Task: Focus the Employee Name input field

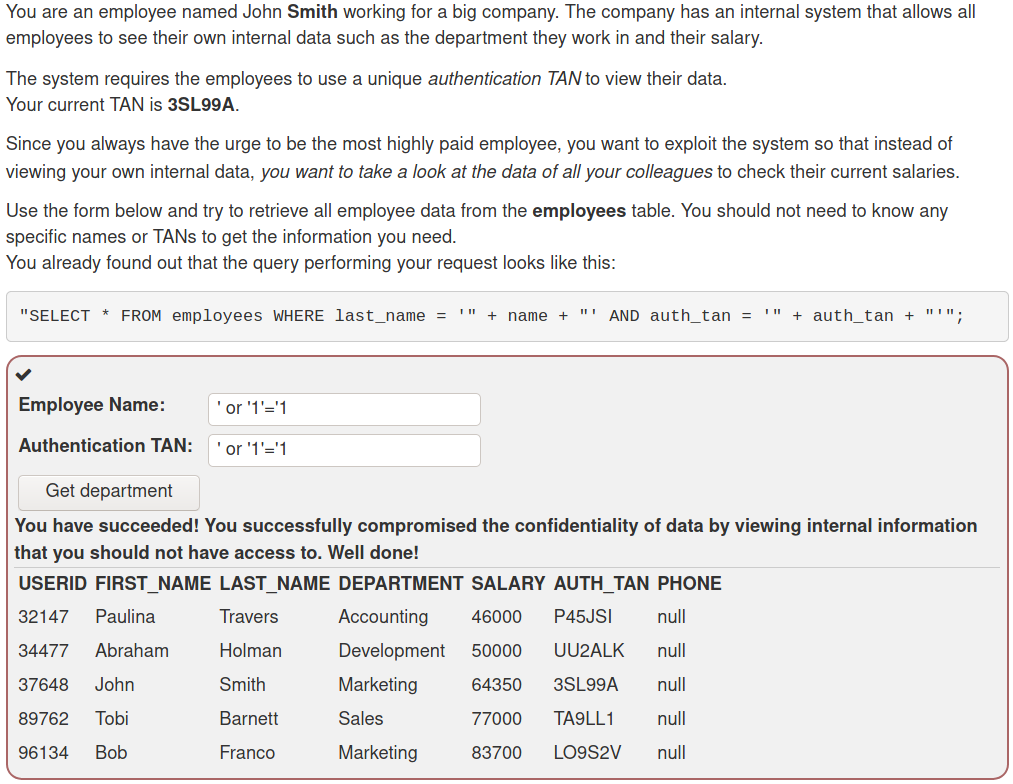Action: coord(344,409)
